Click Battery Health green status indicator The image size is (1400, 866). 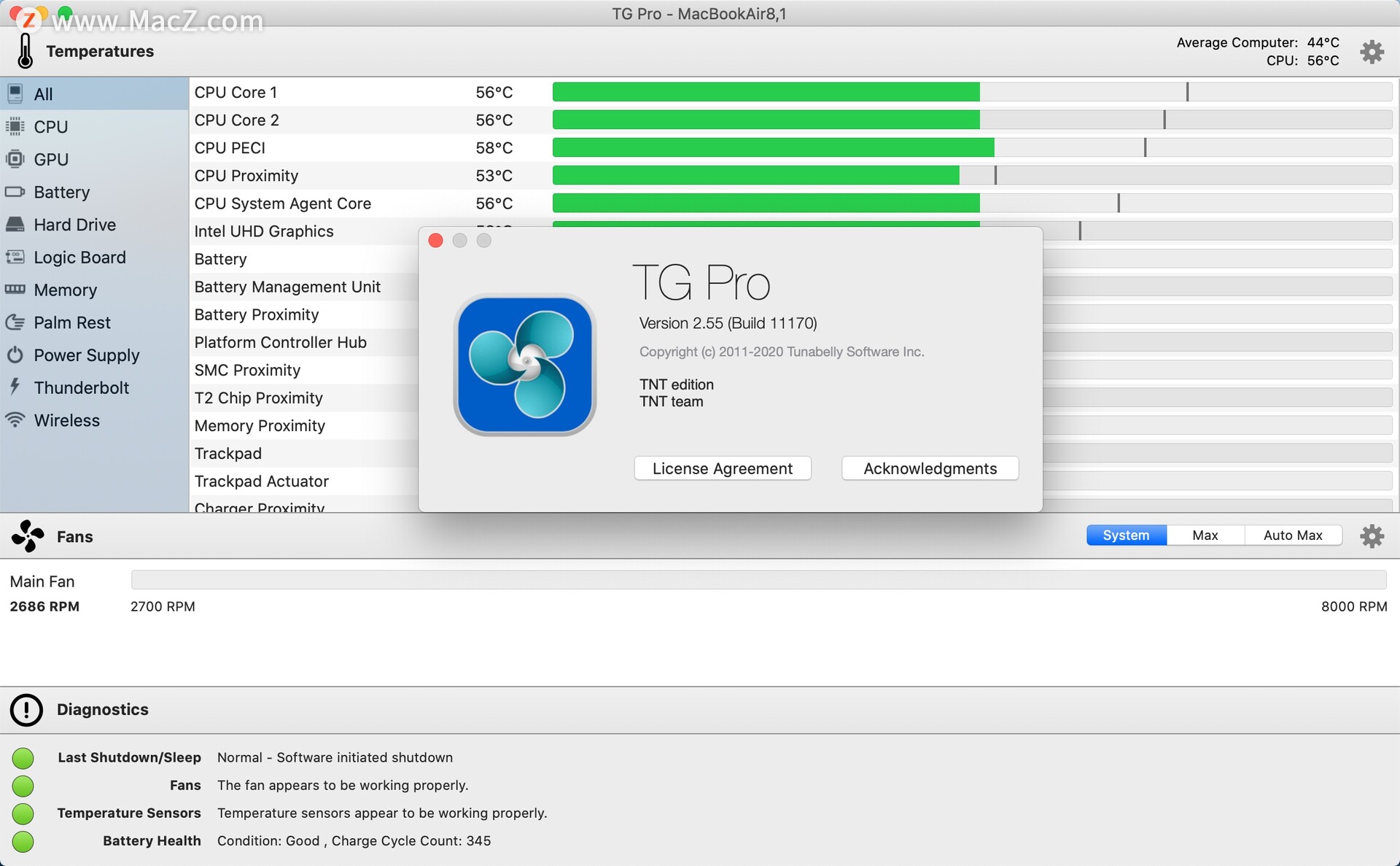tap(23, 841)
